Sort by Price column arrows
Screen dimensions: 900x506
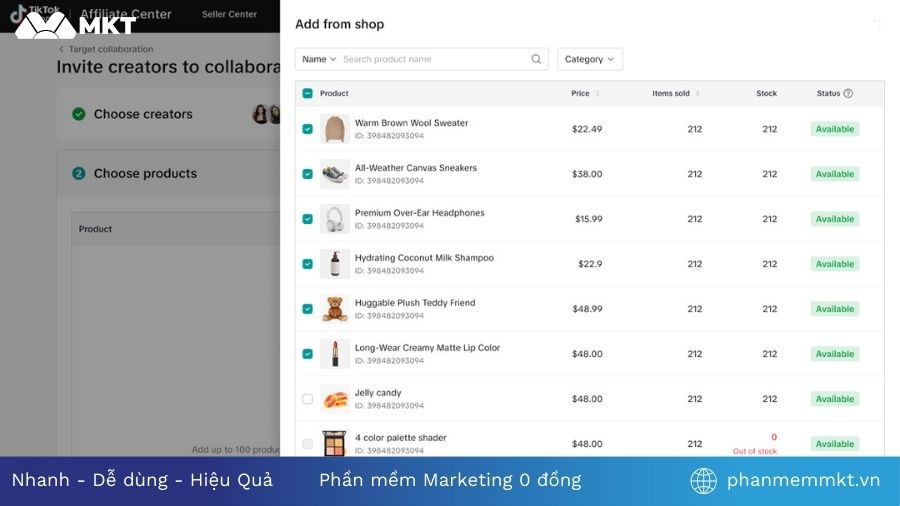pos(597,94)
